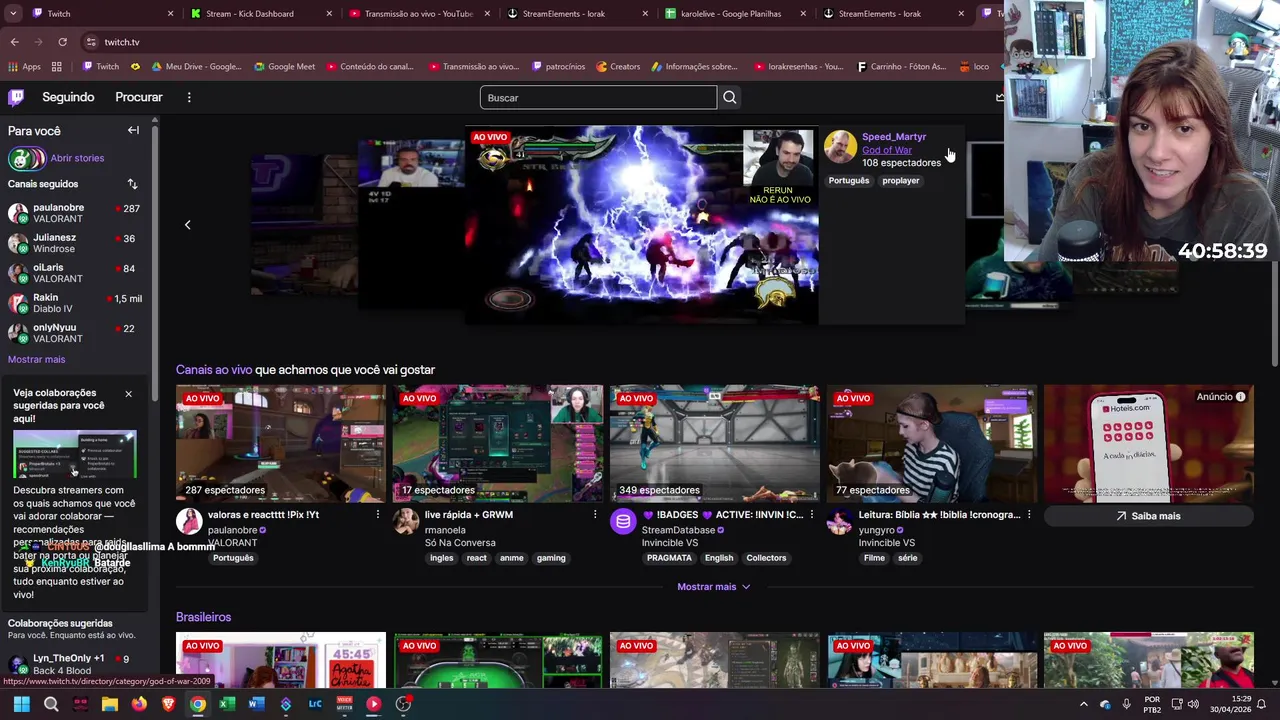Play the featured God of War stream

(x=641, y=225)
